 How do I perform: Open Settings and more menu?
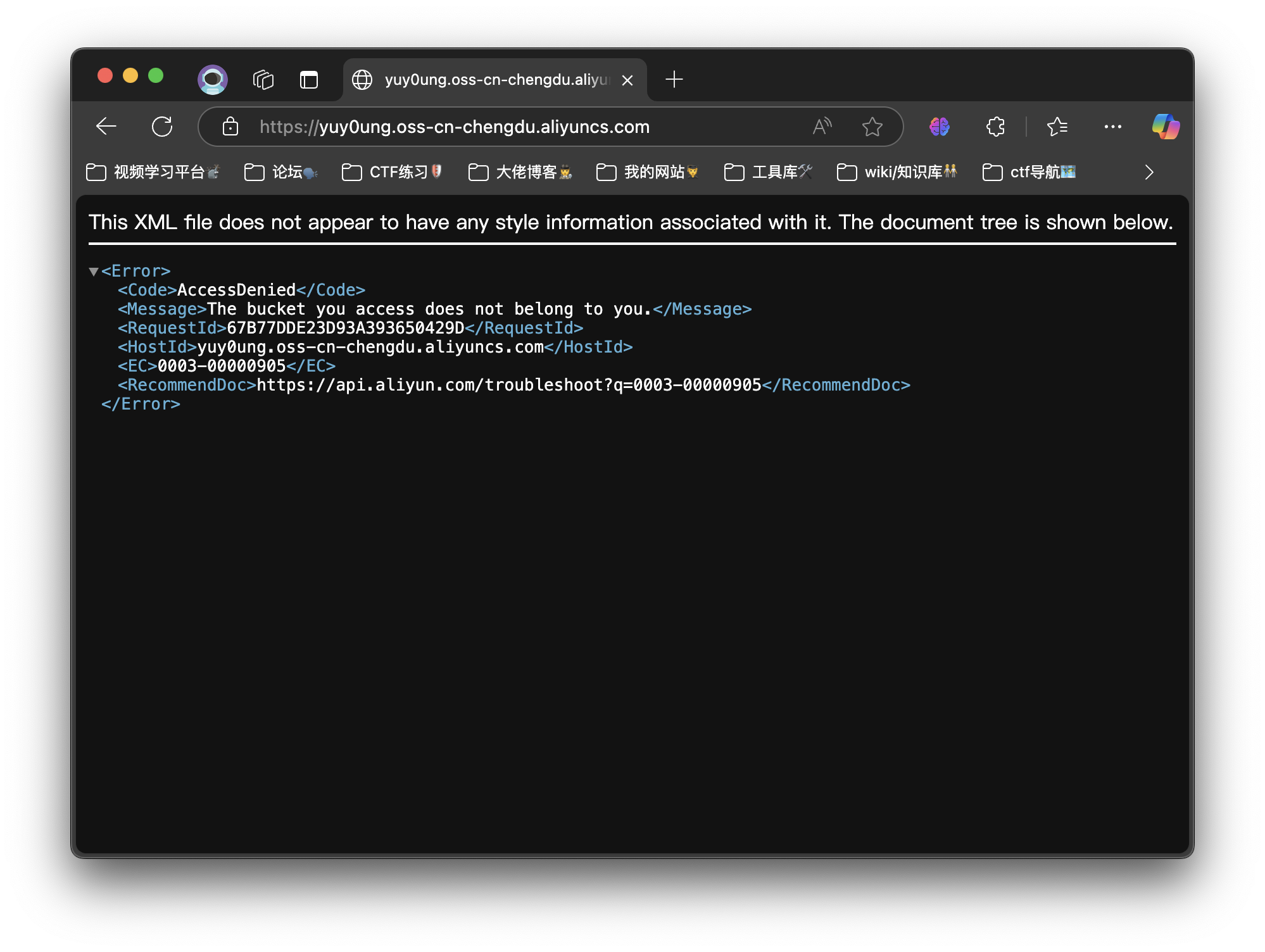(1112, 127)
